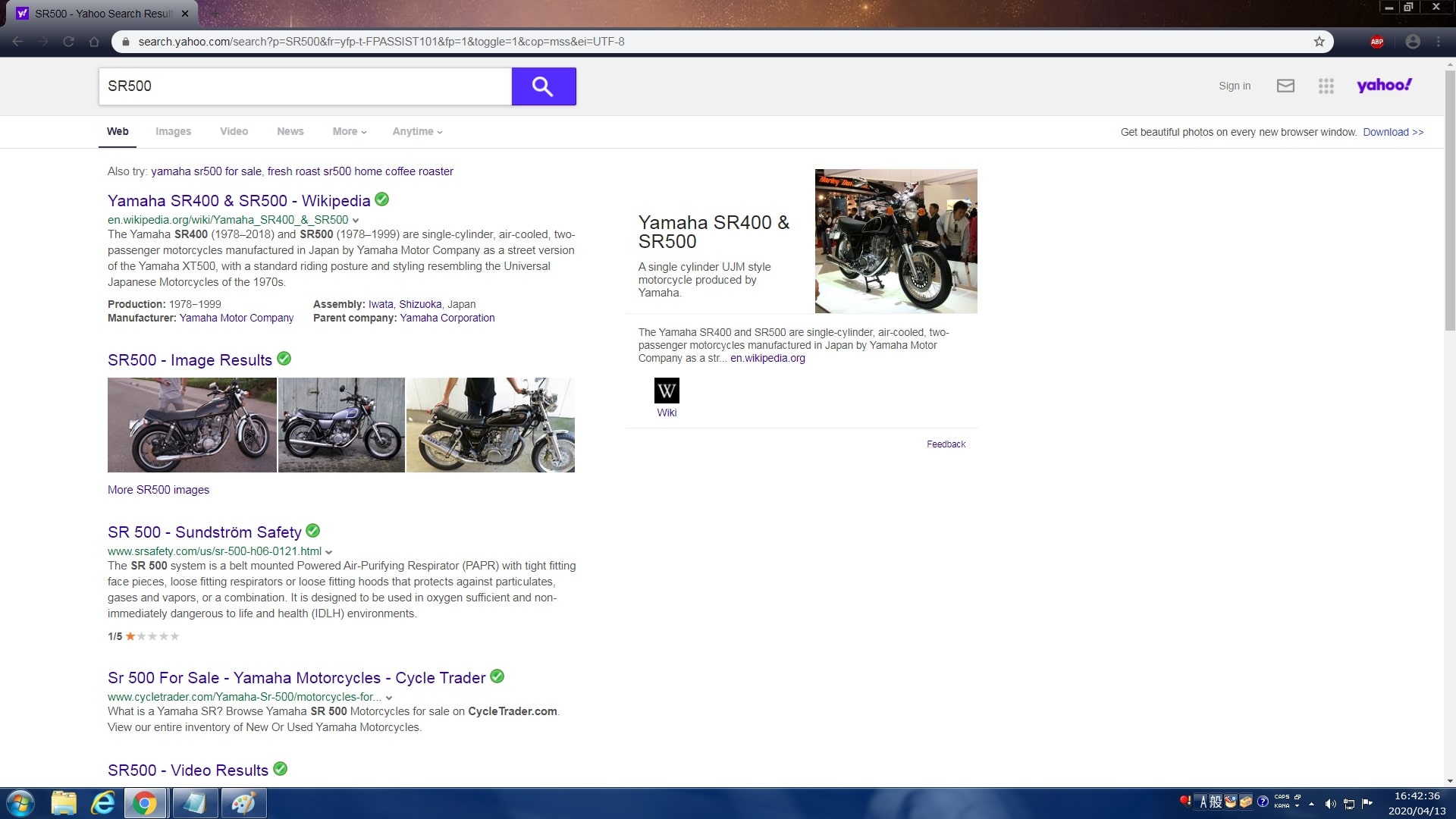The width and height of the screenshot is (1456, 819).
Task: Click fresh roast sr500 home coffee roaster suggestion
Action: point(360,171)
